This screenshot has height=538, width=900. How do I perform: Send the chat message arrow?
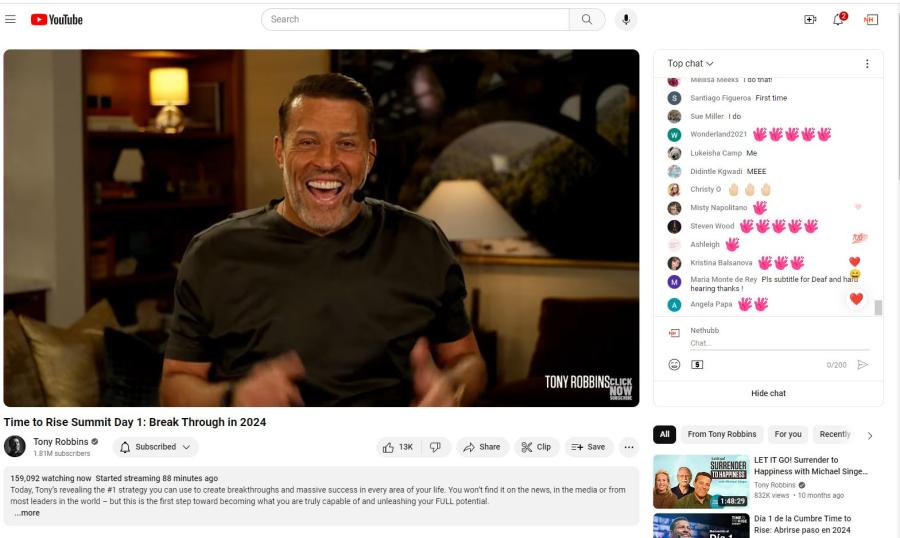(x=862, y=365)
